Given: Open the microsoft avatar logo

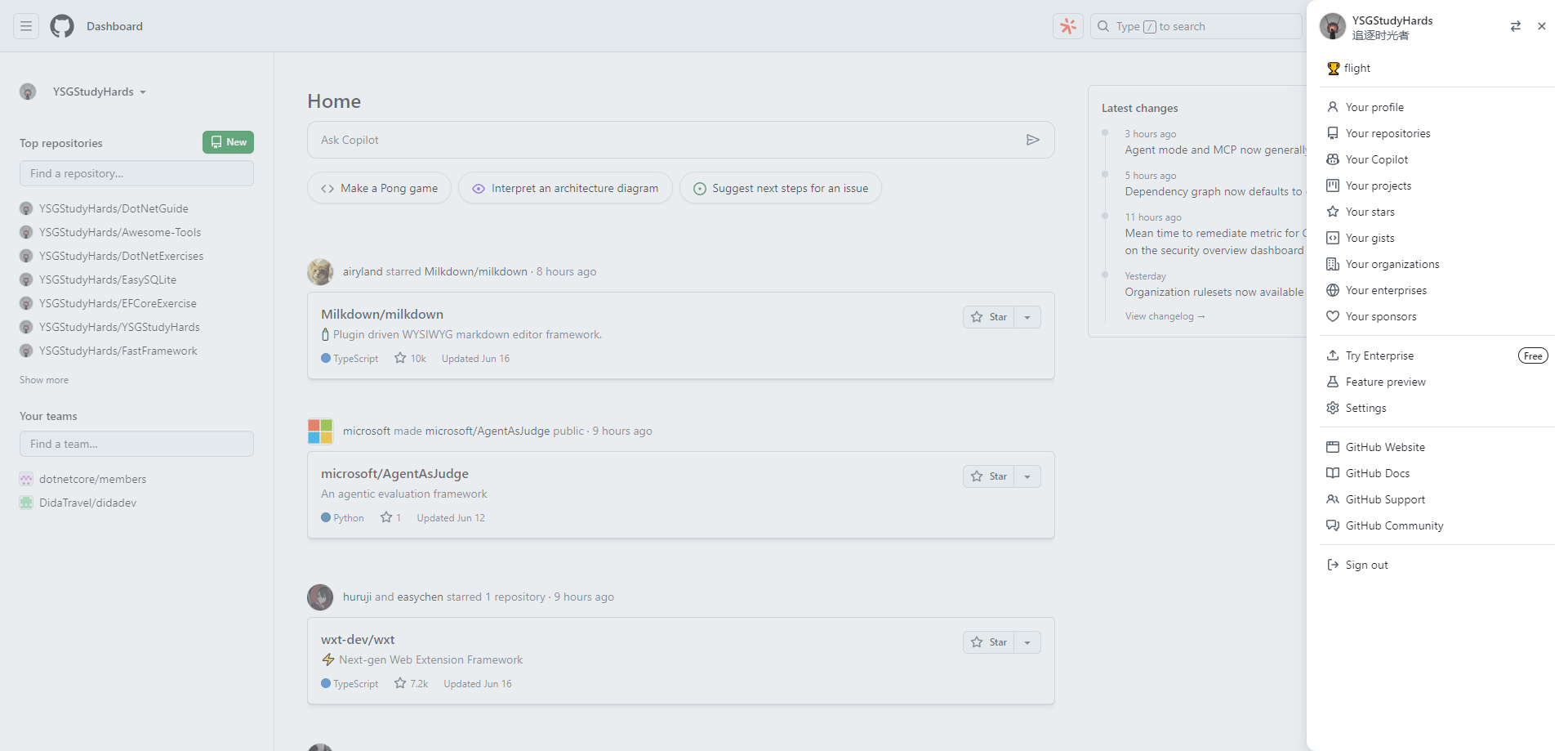Looking at the screenshot, I should pyautogui.click(x=320, y=431).
